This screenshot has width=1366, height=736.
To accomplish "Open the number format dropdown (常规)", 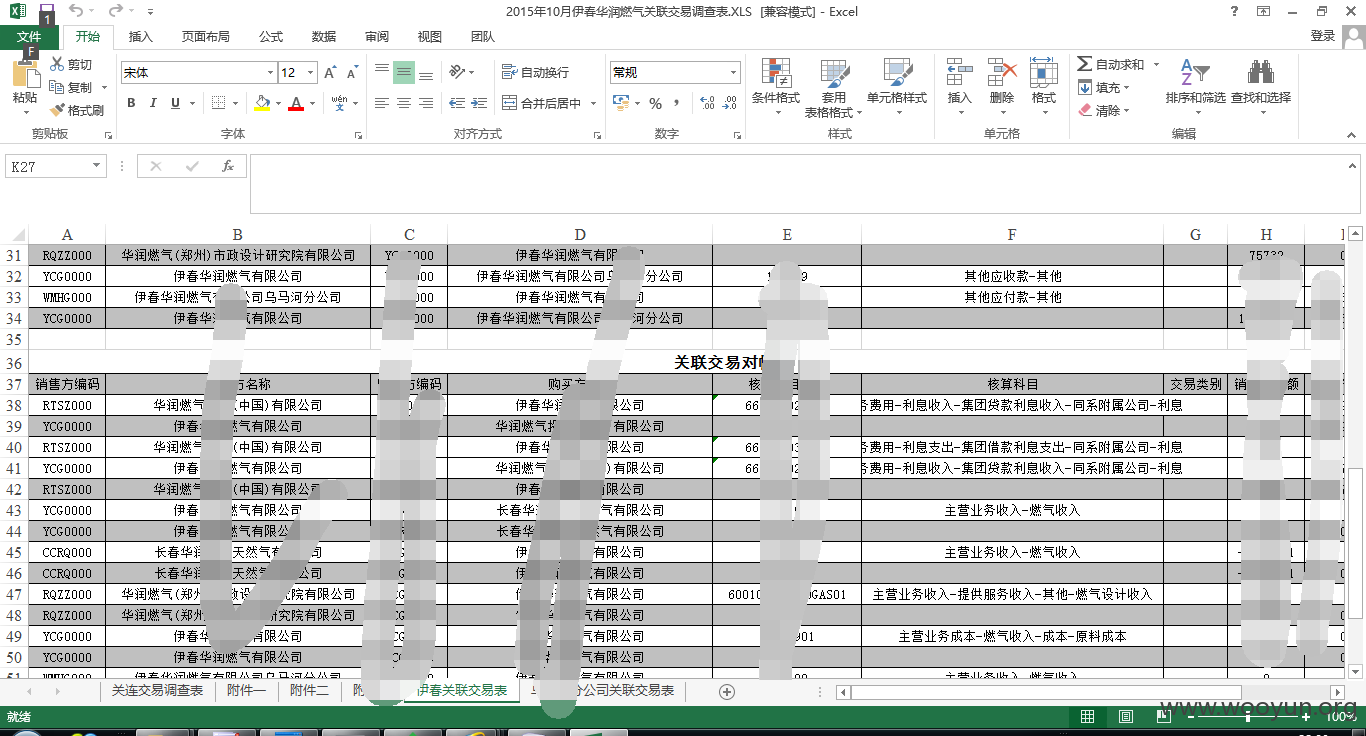I will point(733,73).
